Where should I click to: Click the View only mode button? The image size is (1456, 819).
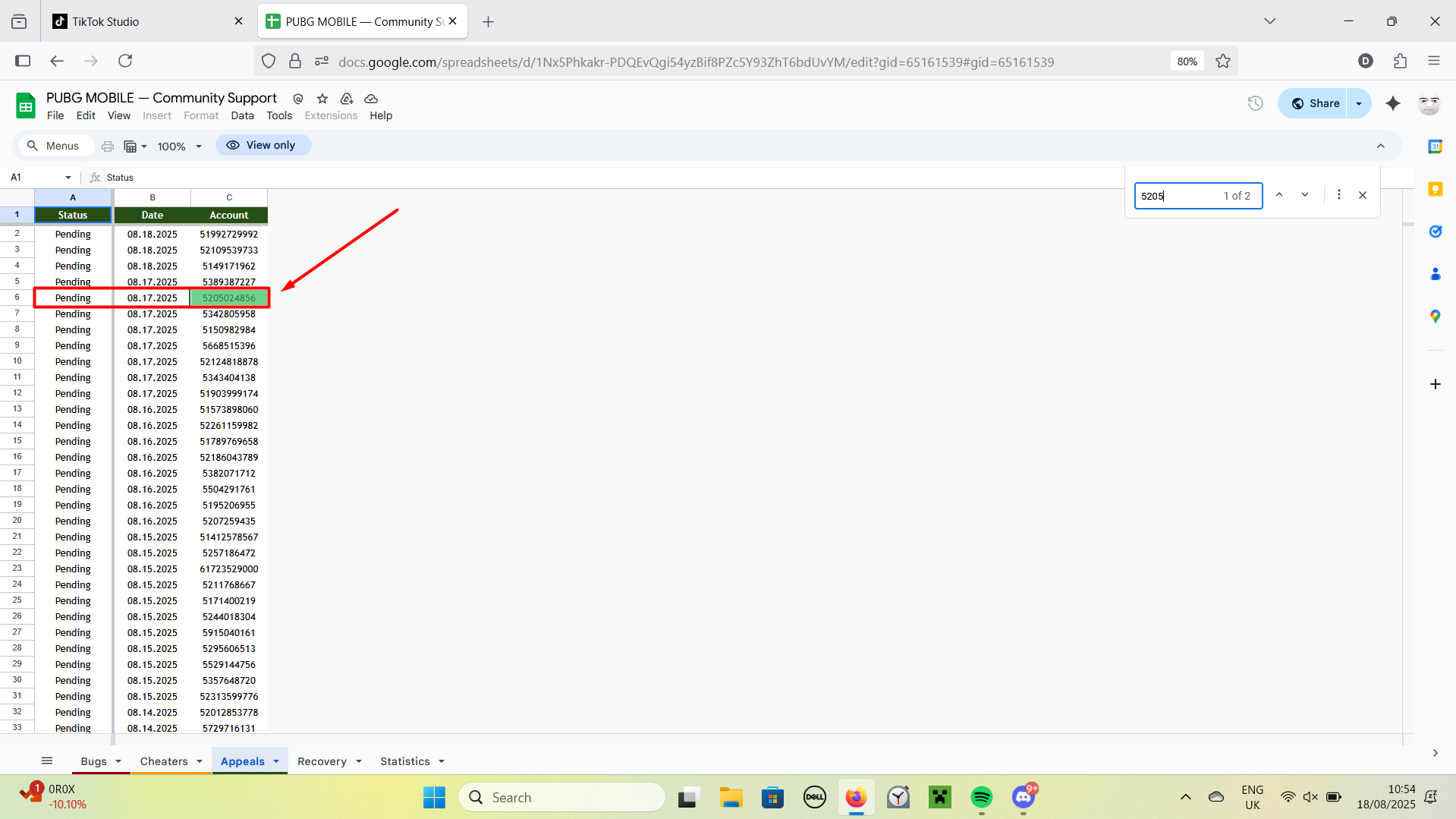point(263,145)
